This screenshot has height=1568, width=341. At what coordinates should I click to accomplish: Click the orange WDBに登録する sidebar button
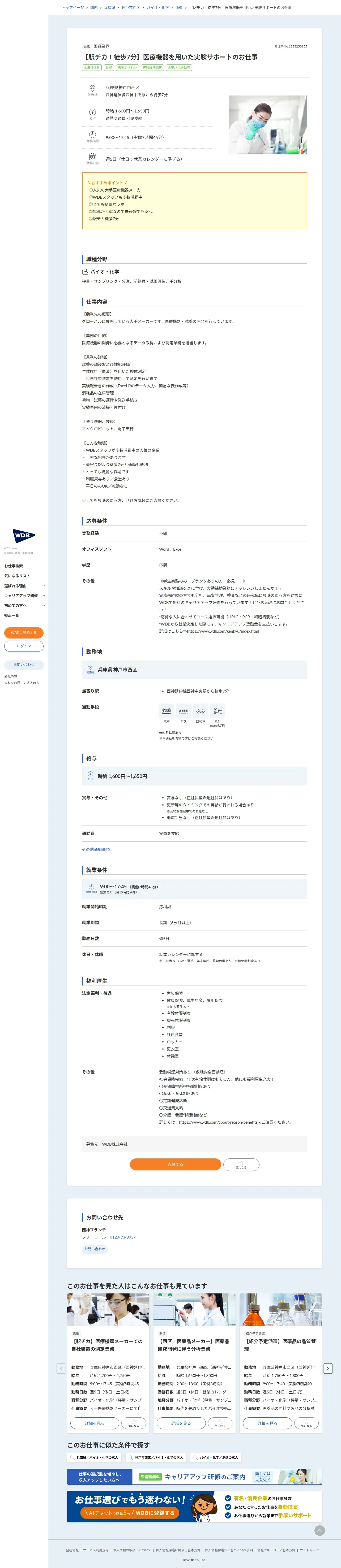tap(24, 632)
